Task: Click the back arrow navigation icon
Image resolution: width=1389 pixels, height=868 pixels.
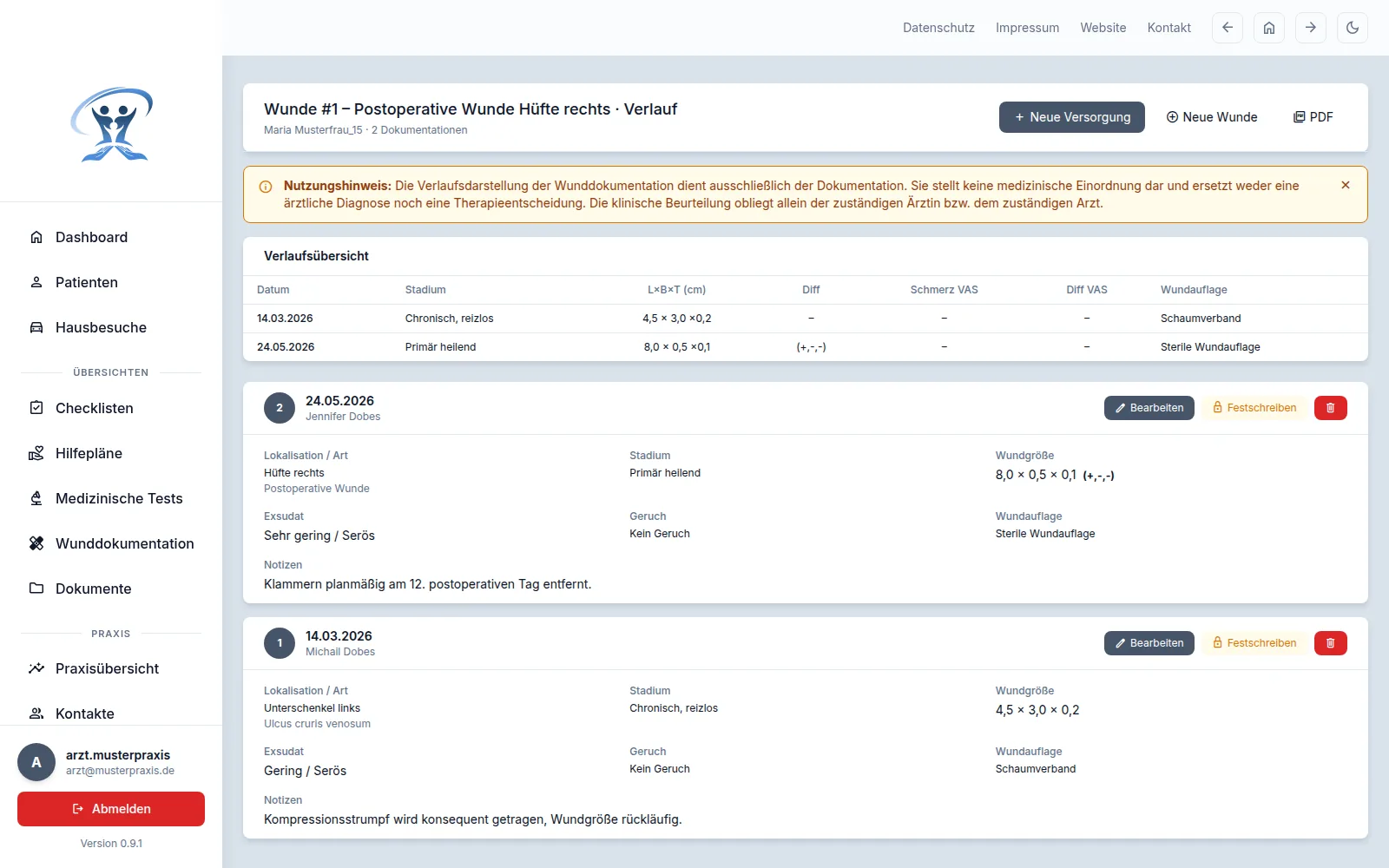Action: pos(1228,28)
